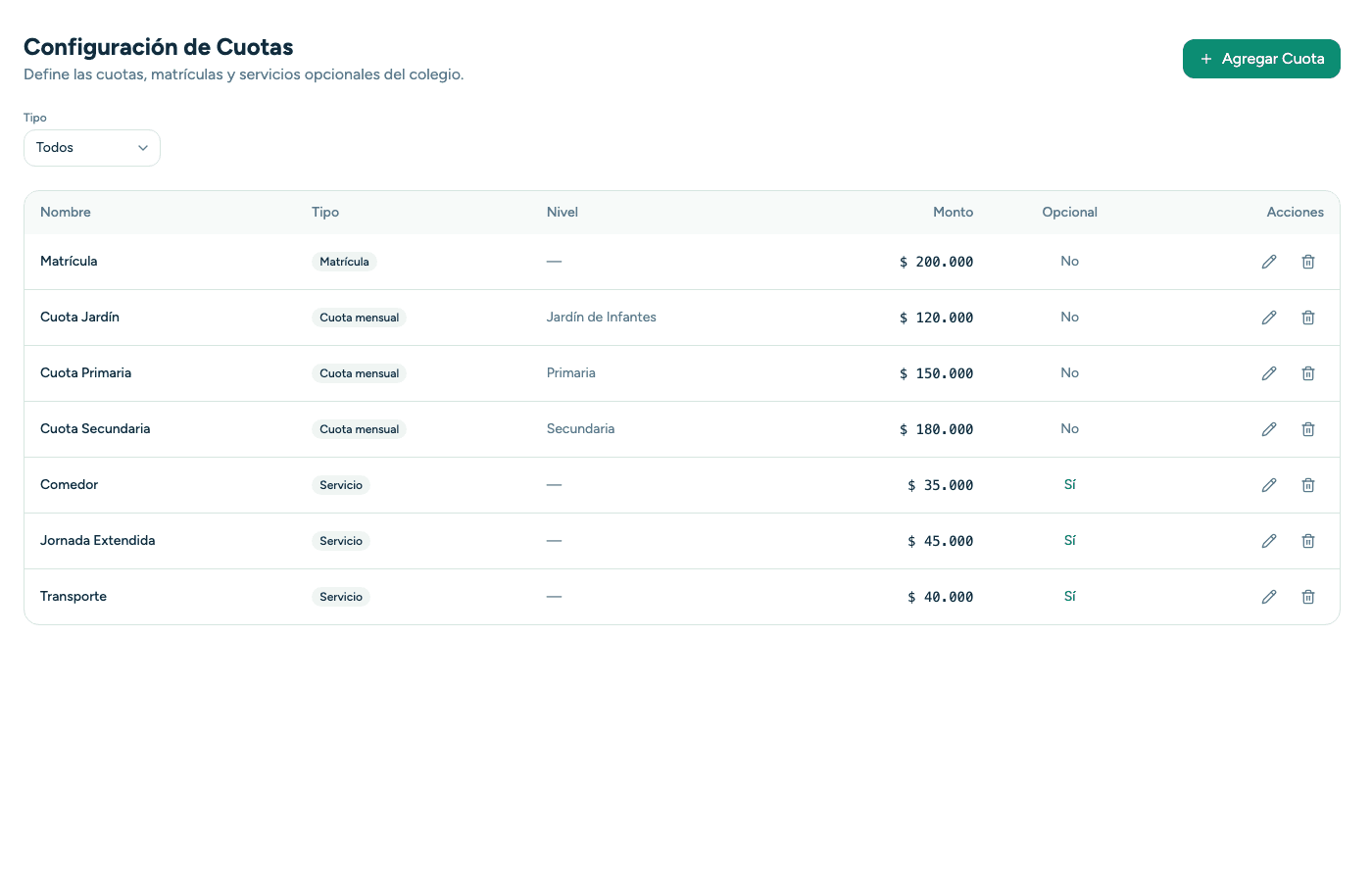Edit the Comedor service

(1269, 485)
